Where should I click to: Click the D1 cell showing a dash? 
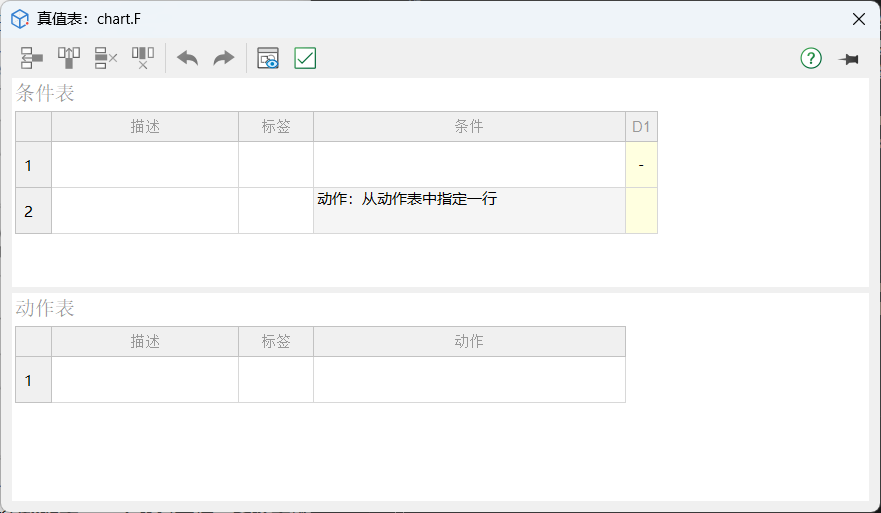coord(641,165)
